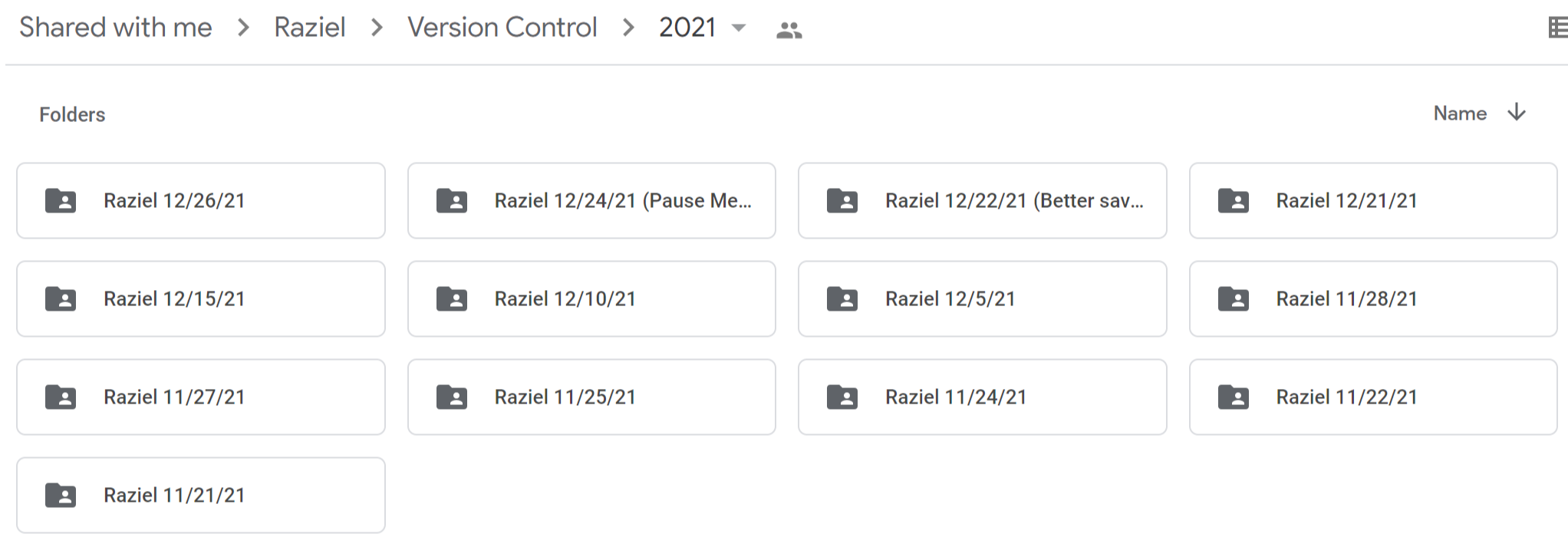Screen dimensions: 1568x547
Task: Click the folder icon beside Raziel 12/5/21
Action: pos(843,299)
